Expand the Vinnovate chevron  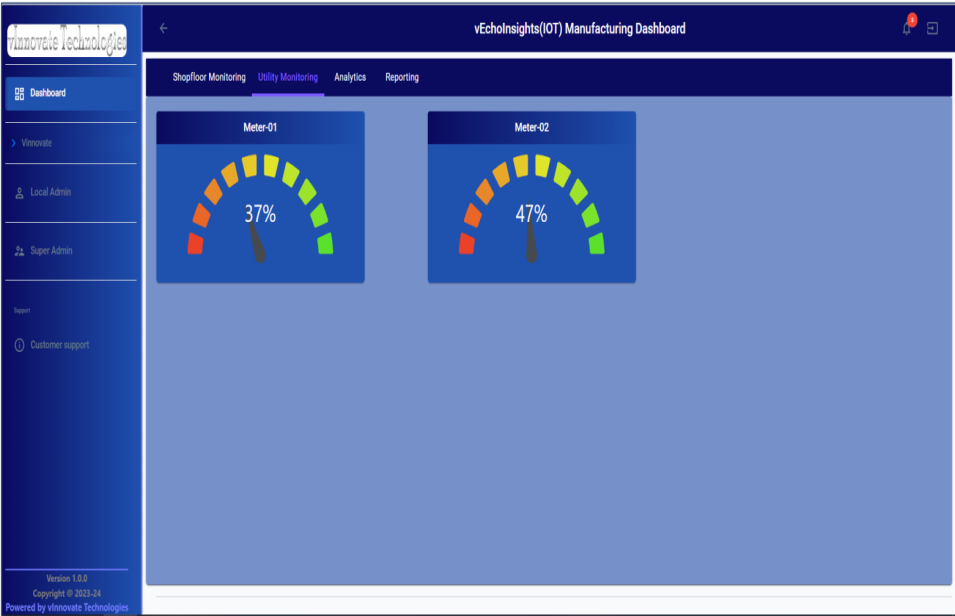pyautogui.click(x=13, y=143)
